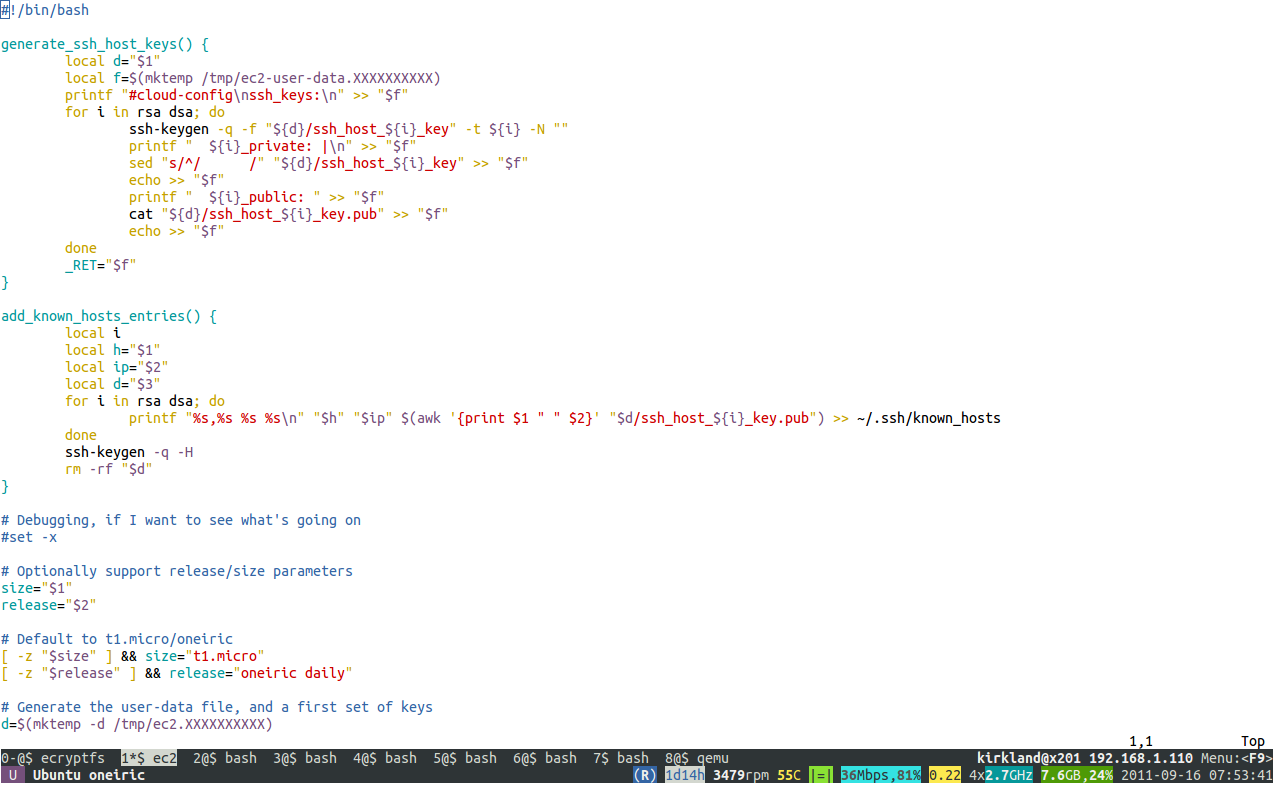Click the generate_ssh_host_keys() function definition

(105, 44)
